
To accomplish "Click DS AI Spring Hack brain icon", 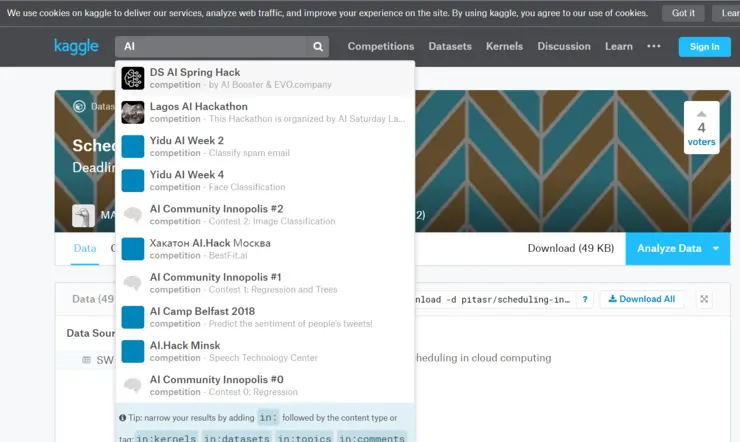I will click(x=133, y=78).
